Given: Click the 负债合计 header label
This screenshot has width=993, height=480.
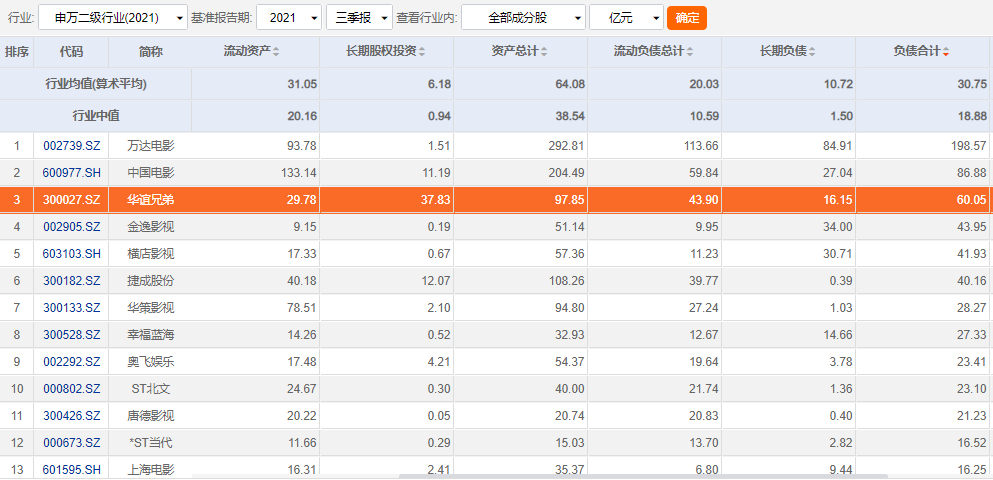Looking at the screenshot, I should pos(917,52).
